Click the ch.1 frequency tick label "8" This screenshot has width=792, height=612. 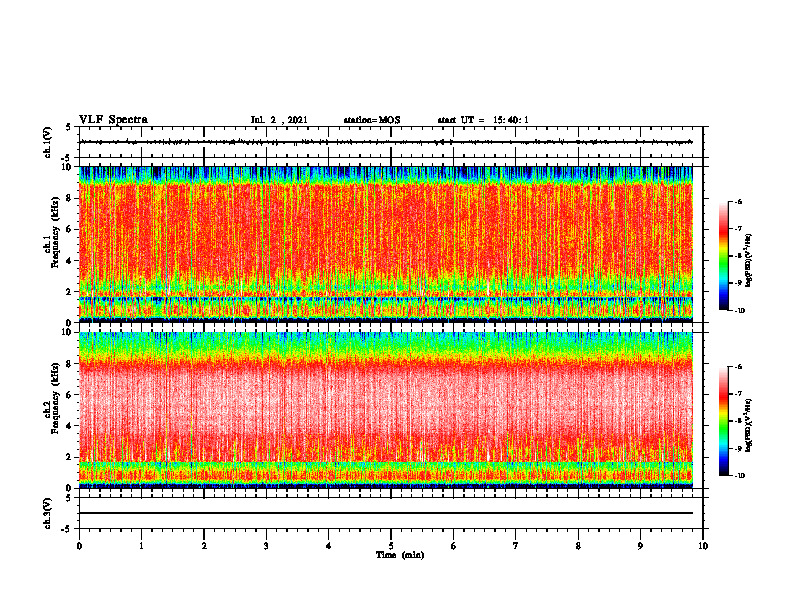pyautogui.click(x=69, y=198)
